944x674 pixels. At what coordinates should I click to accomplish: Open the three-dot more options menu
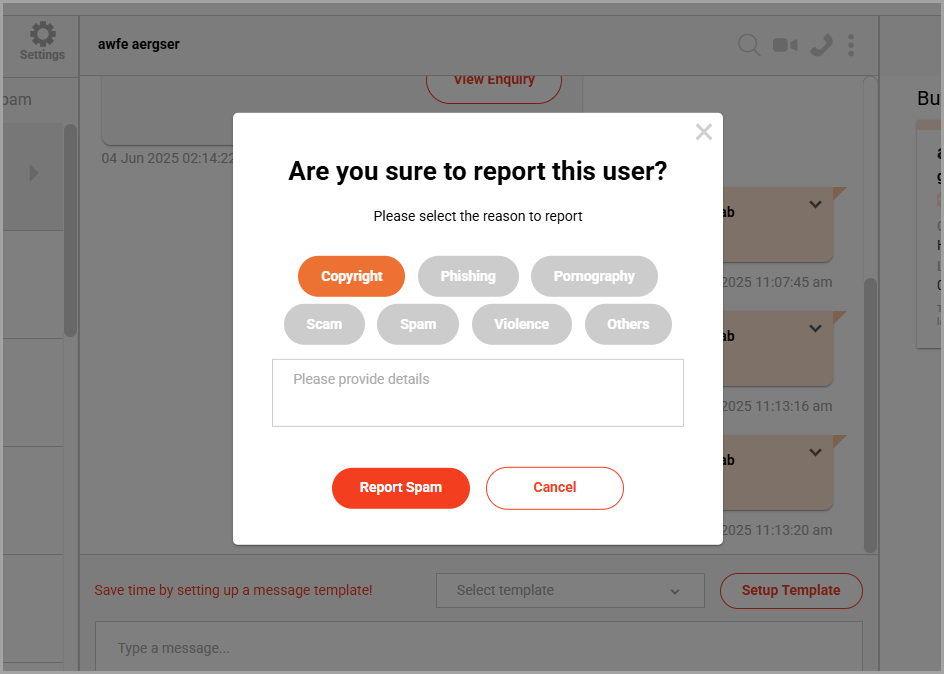pyautogui.click(x=851, y=45)
